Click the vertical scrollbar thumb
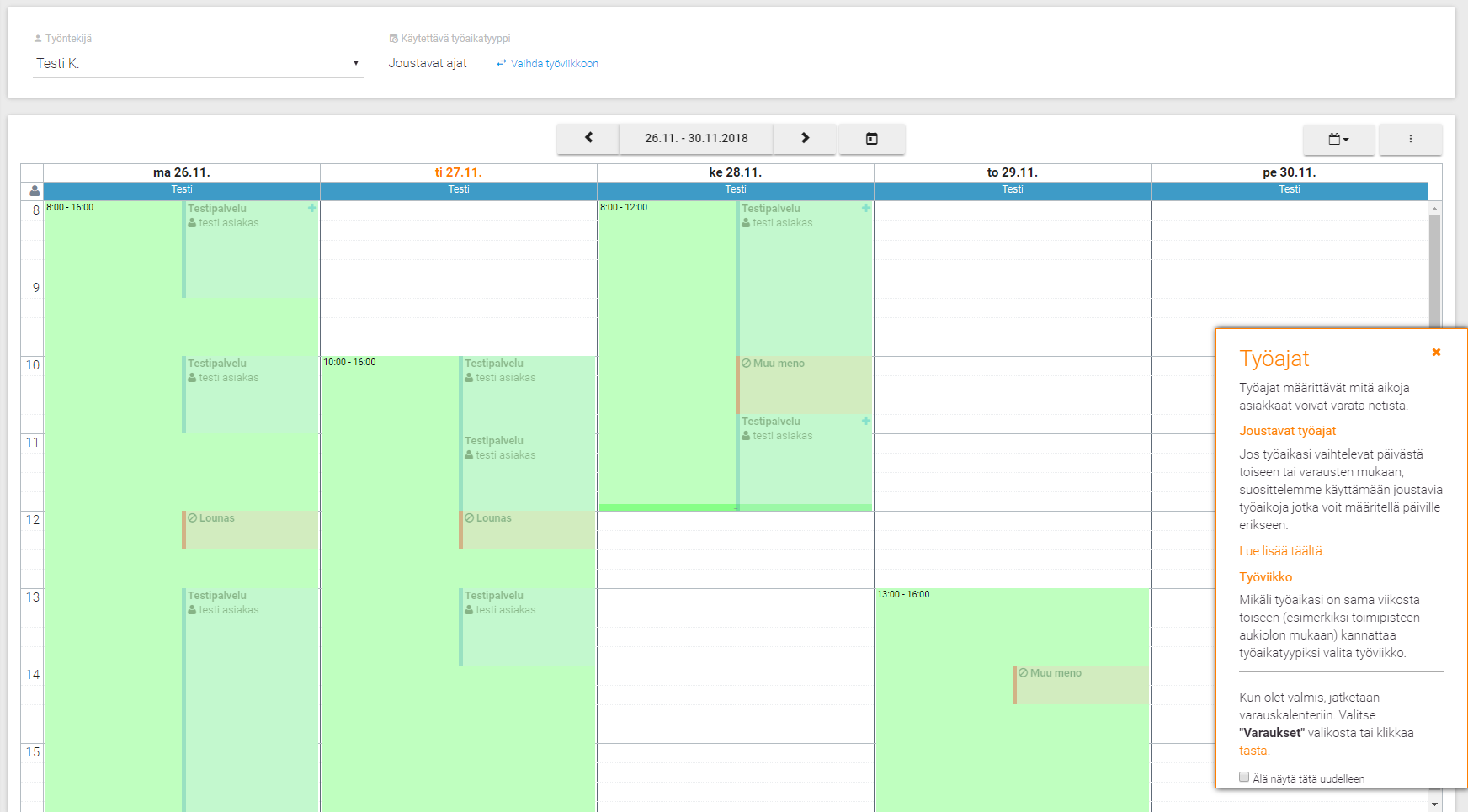 click(x=1435, y=271)
